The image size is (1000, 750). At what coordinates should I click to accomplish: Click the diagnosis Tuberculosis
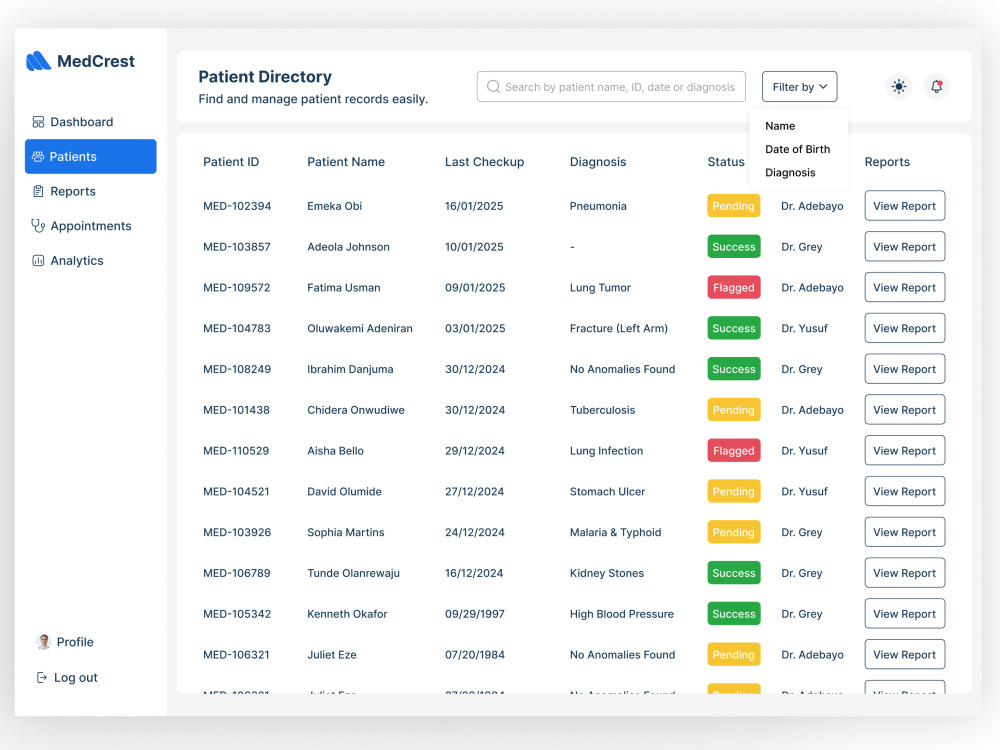[x=602, y=410]
